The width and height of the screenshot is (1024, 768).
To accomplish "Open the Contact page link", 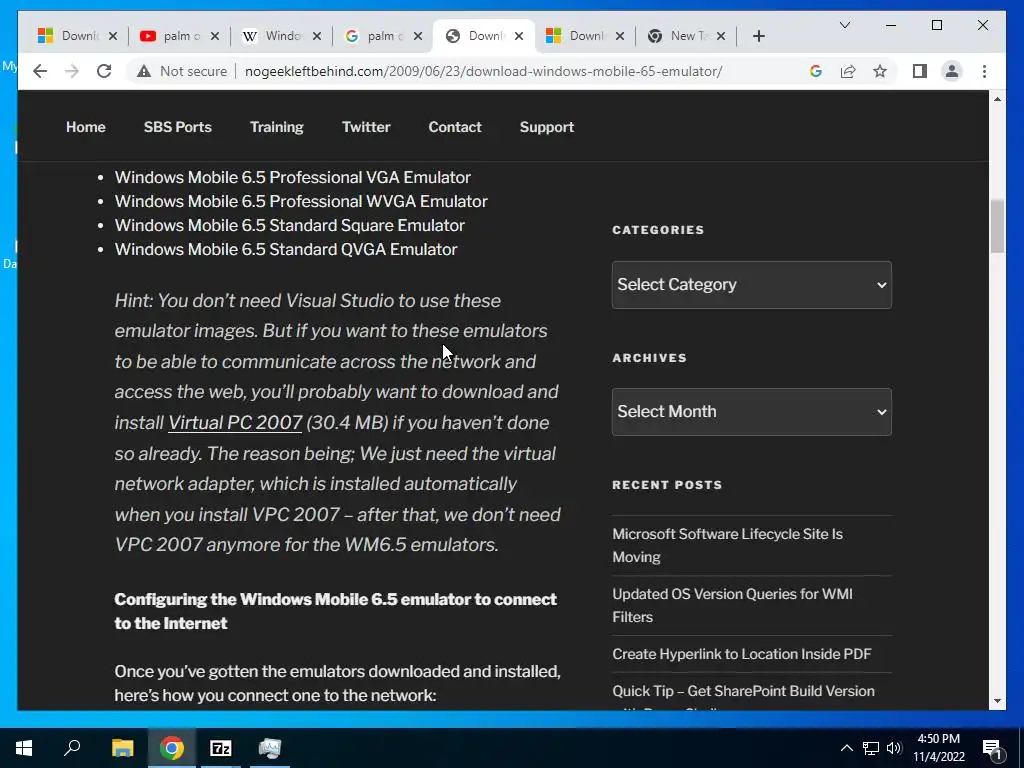I will coord(455,127).
